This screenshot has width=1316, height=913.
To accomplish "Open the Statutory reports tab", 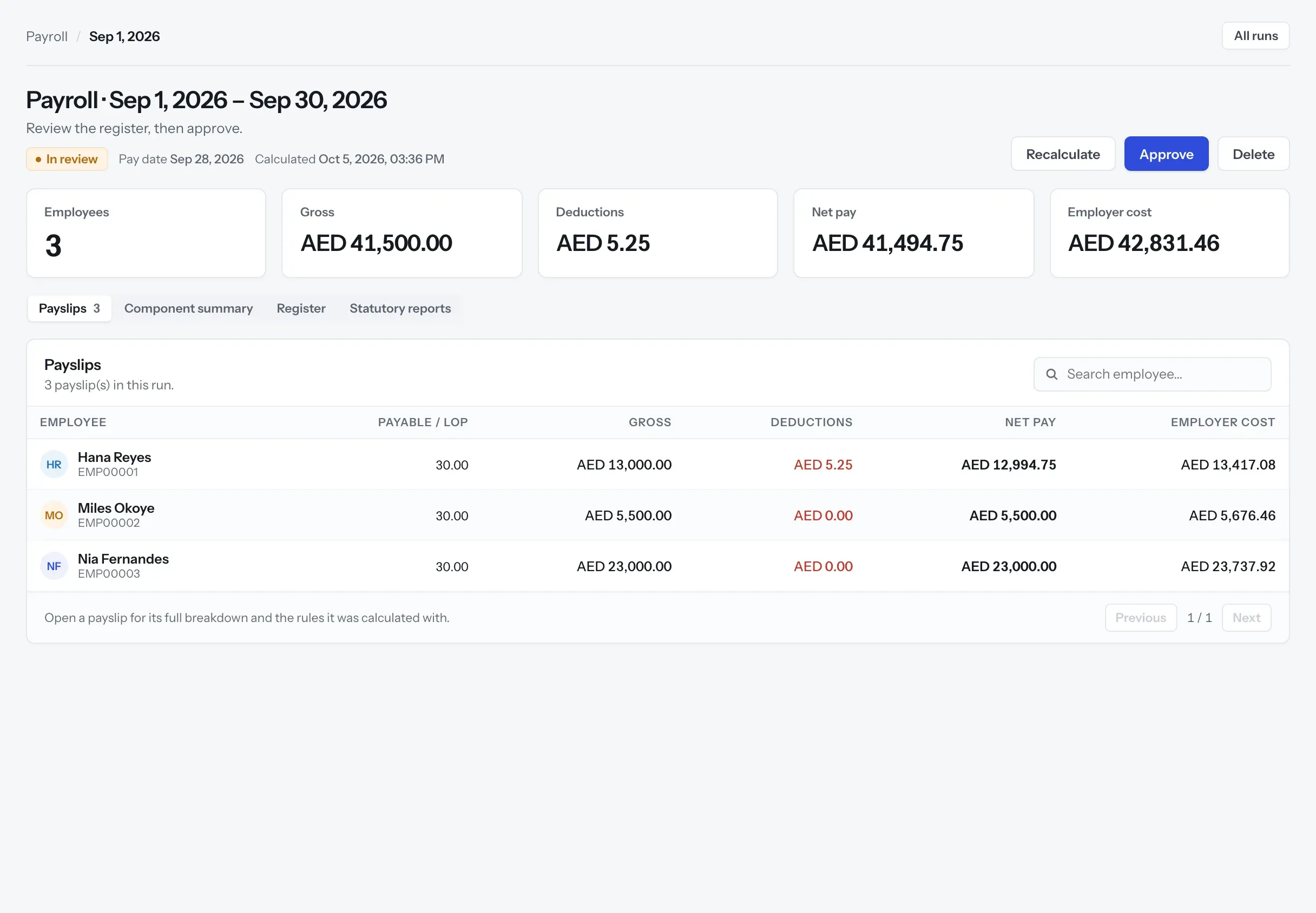I will click(x=400, y=308).
